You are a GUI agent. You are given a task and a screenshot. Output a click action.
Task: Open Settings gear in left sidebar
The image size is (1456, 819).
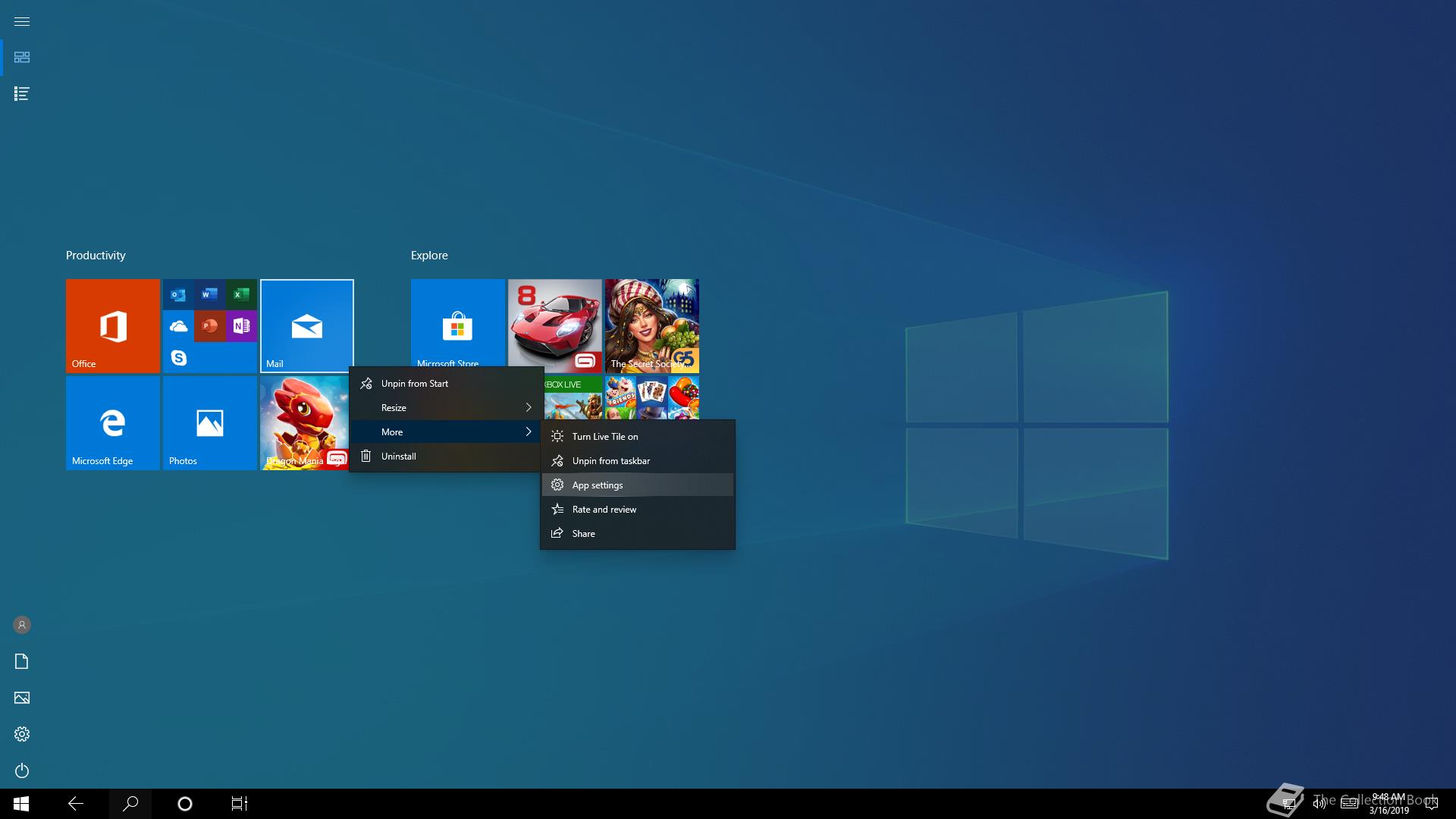pyautogui.click(x=22, y=734)
